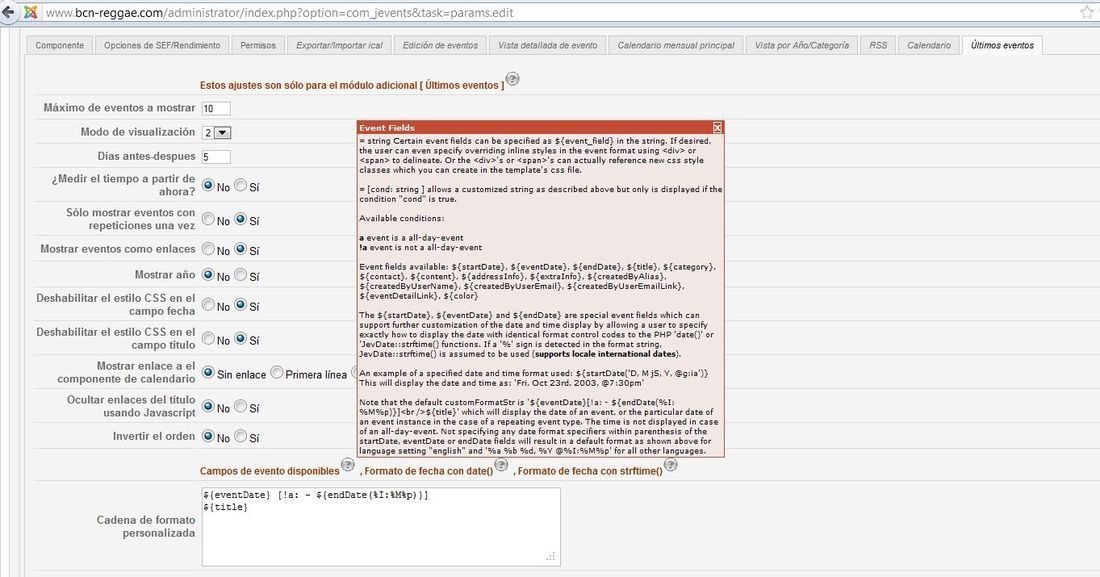Select Sí for Mostrar año
The height and width of the screenshot is (577, 1100).
click(241, 274)
